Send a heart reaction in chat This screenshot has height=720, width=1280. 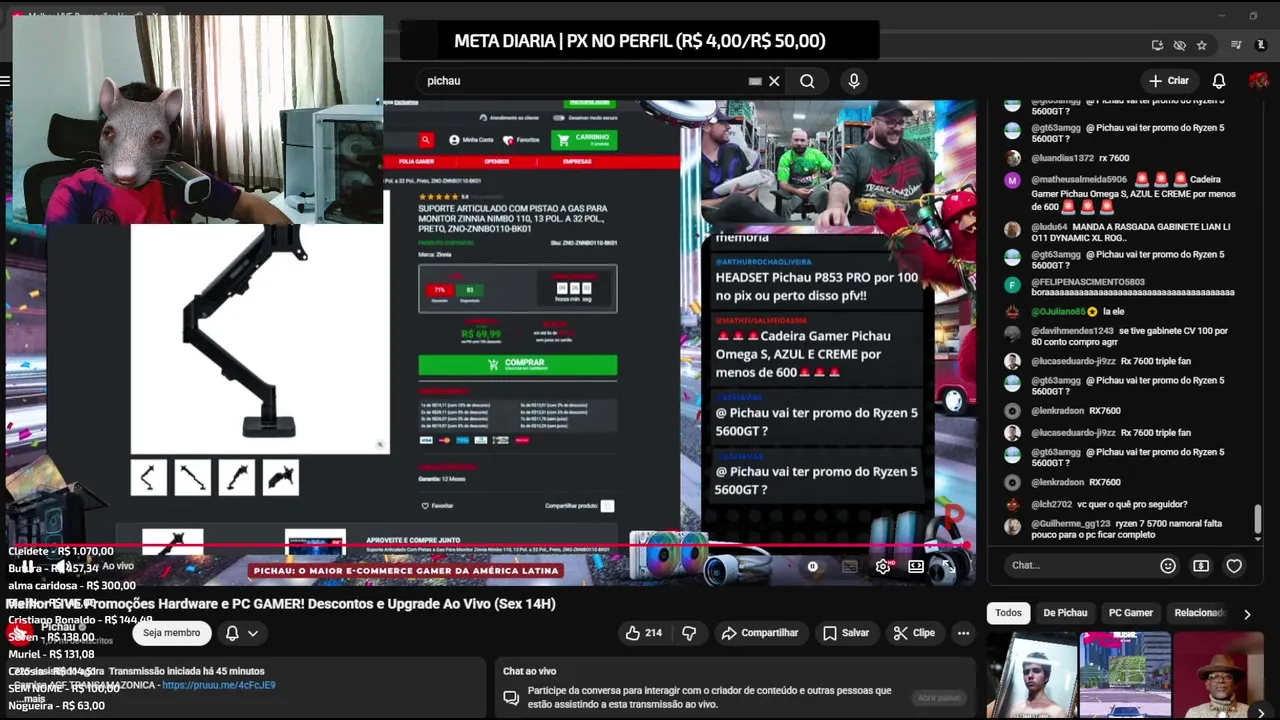(1234, 566)
